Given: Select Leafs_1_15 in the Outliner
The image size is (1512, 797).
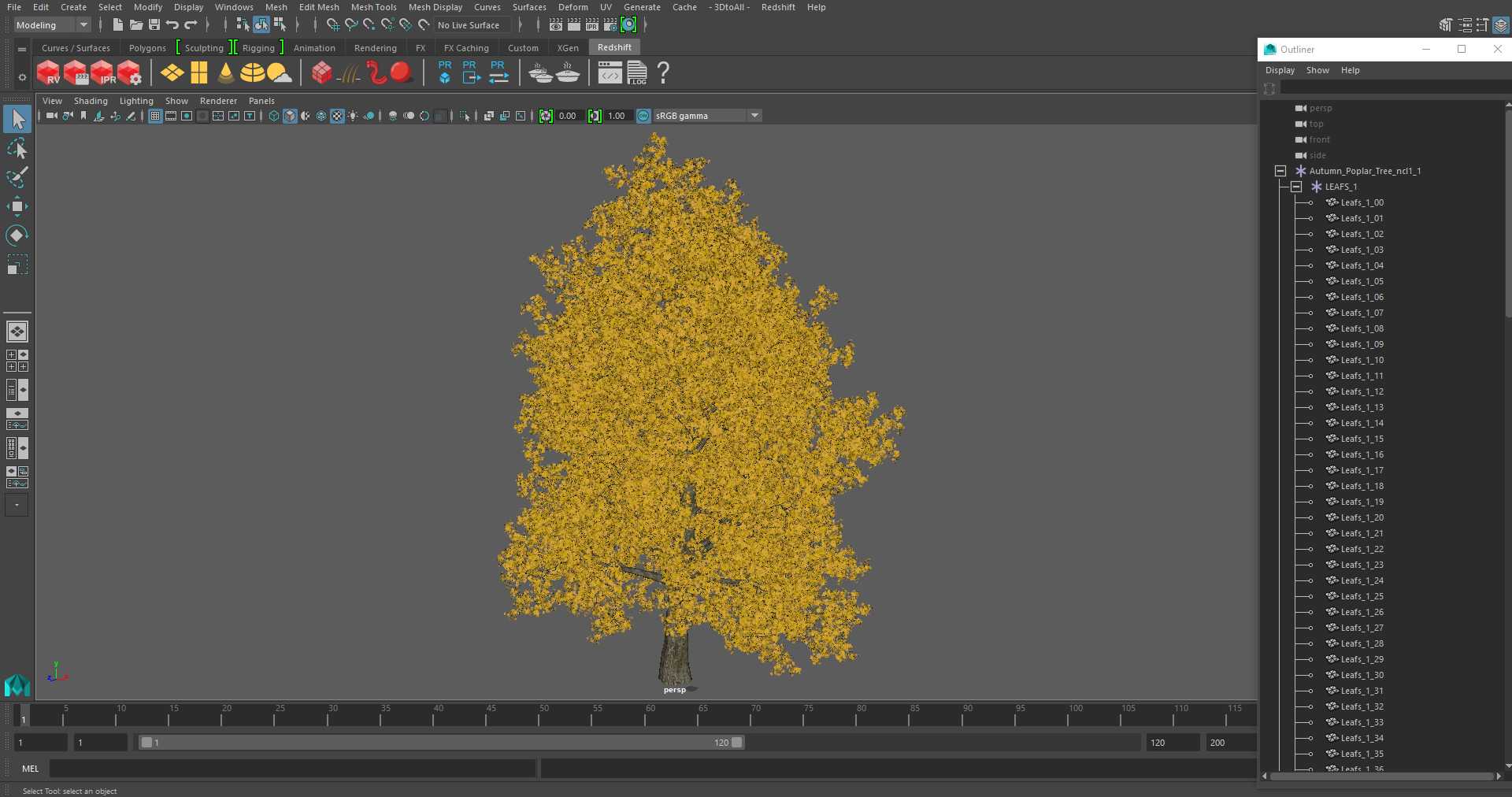Looking at the screenshot, I should (1362, 439).
